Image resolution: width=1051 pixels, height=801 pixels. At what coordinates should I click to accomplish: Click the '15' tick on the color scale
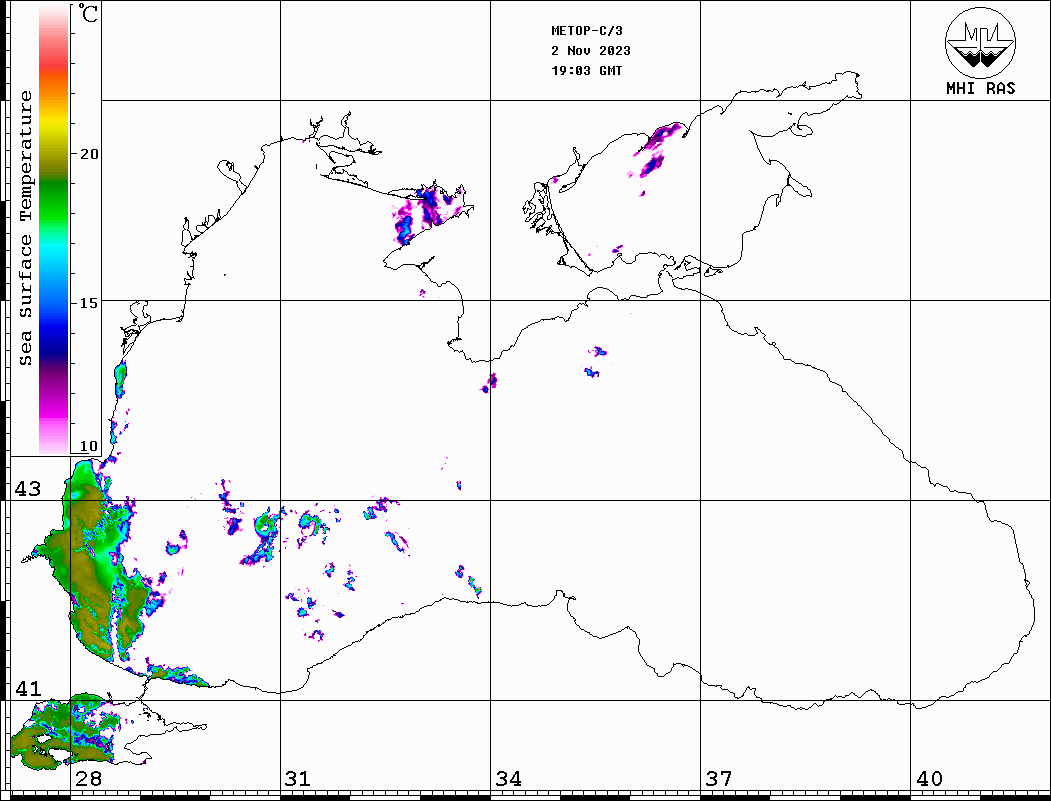[88, 303]
